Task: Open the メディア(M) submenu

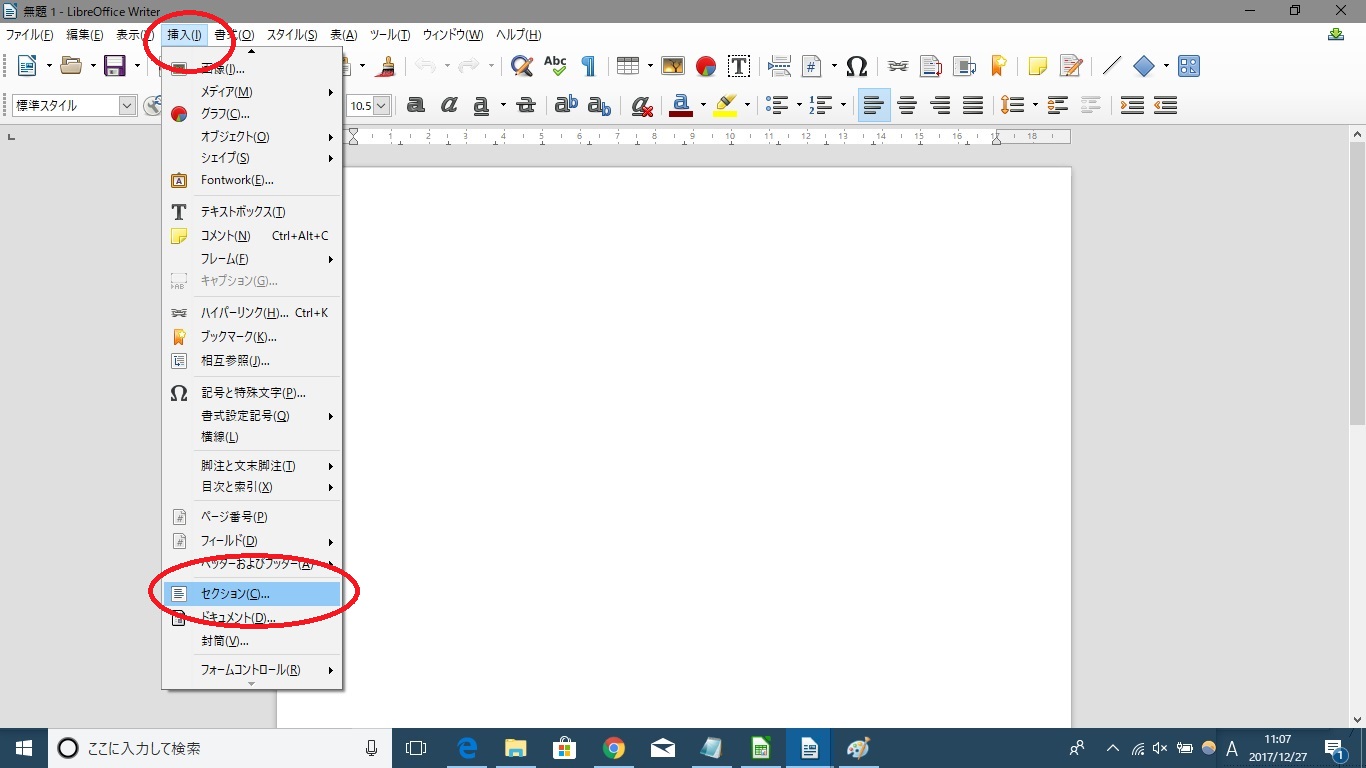Action: click(252, 92)
